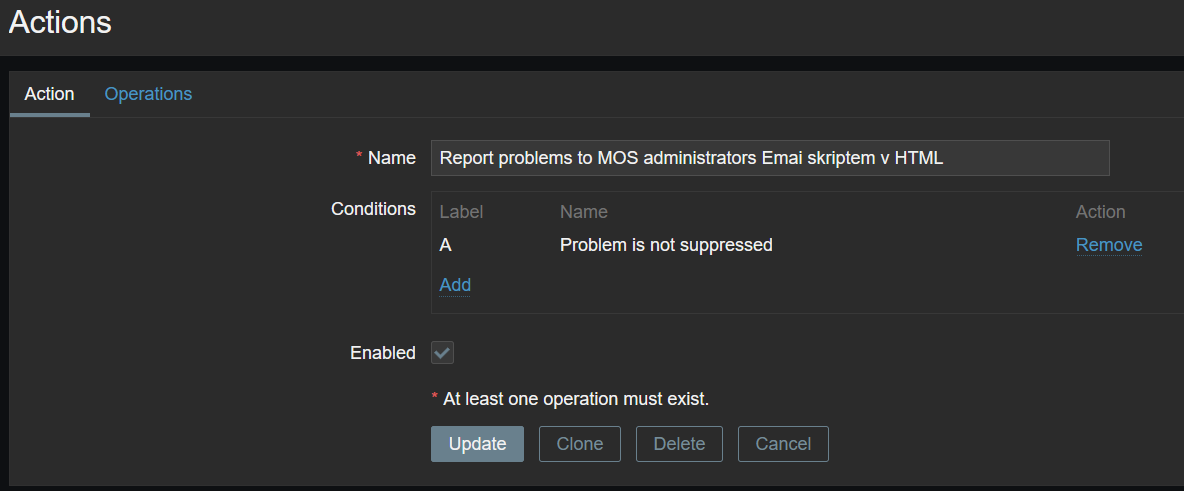Add a new condition
The height and width of the screenshot is (491, 1184).
click(455, 285)
